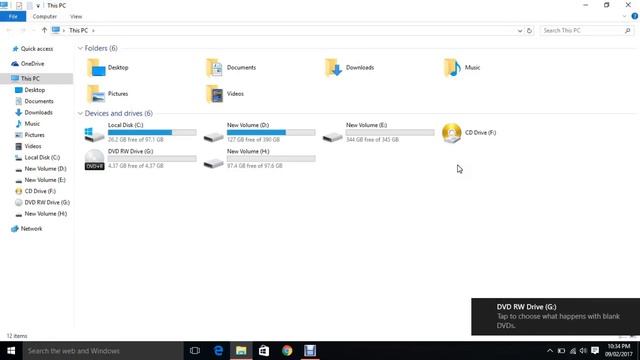Viewport: 640px width, 360px height.
Task: Click the Up one level arrow
Action: 44,30
